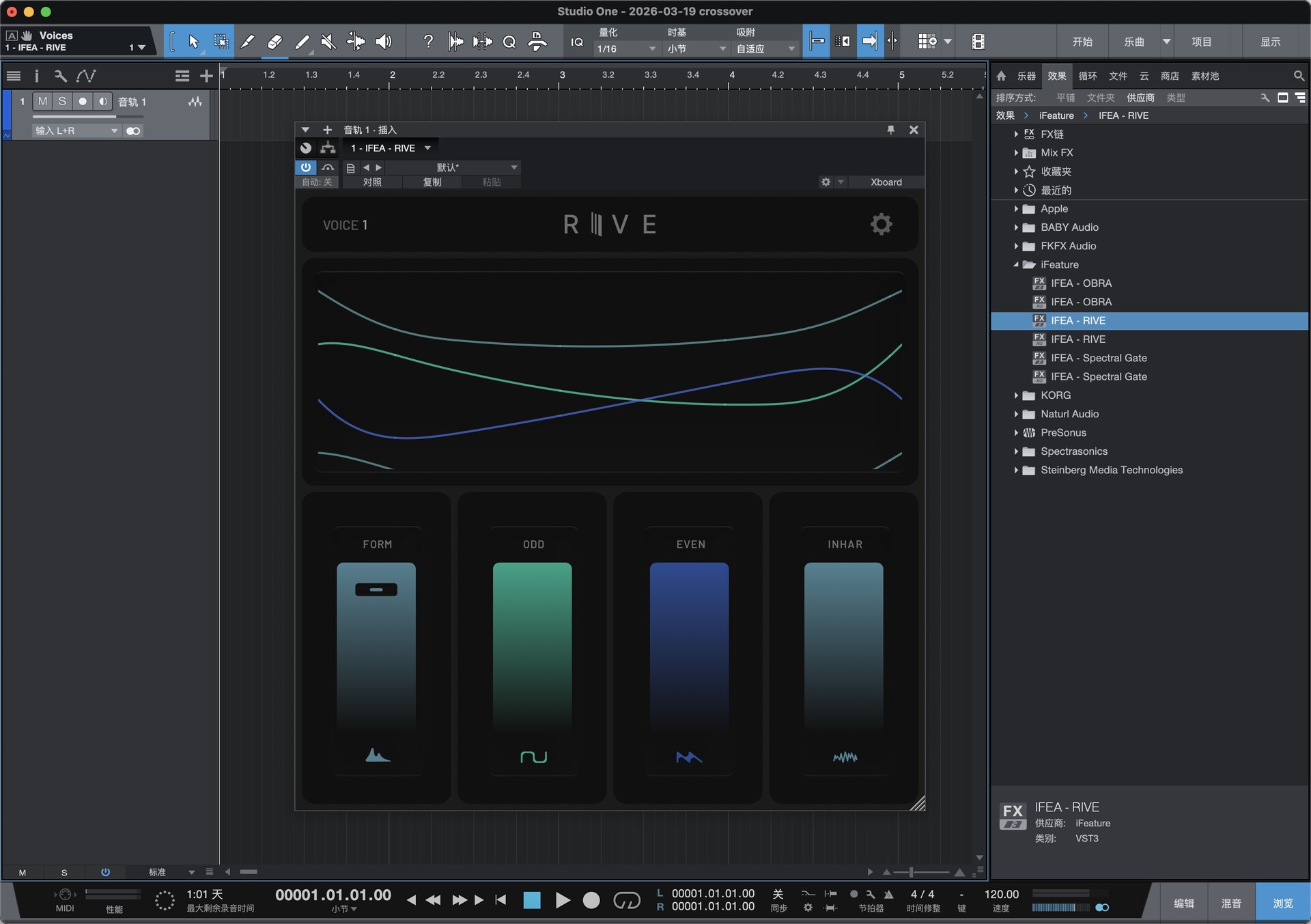The image size is (1311, 924).
Task: Open the 文件 browser tab
Action: pos(1118,76)
